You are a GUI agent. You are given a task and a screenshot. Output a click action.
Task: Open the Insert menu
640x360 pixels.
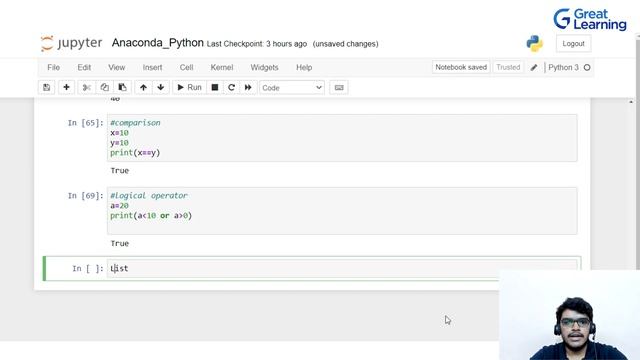click(x=152, y=67)
